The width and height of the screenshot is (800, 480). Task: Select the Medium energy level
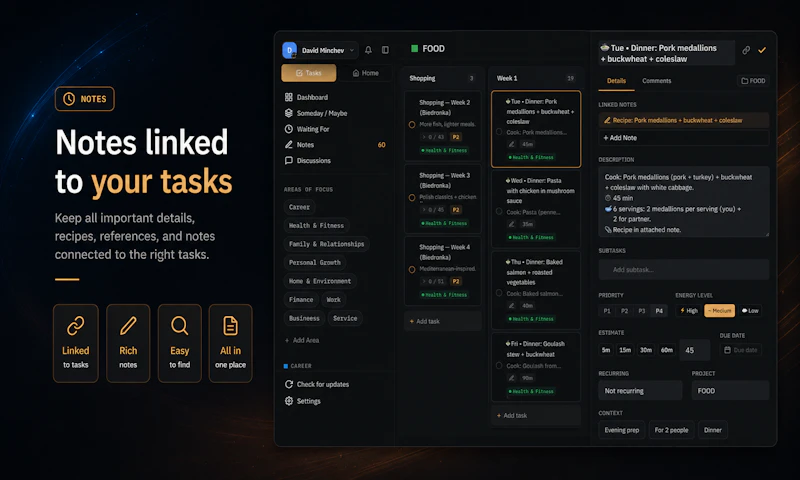click(719, 311)
